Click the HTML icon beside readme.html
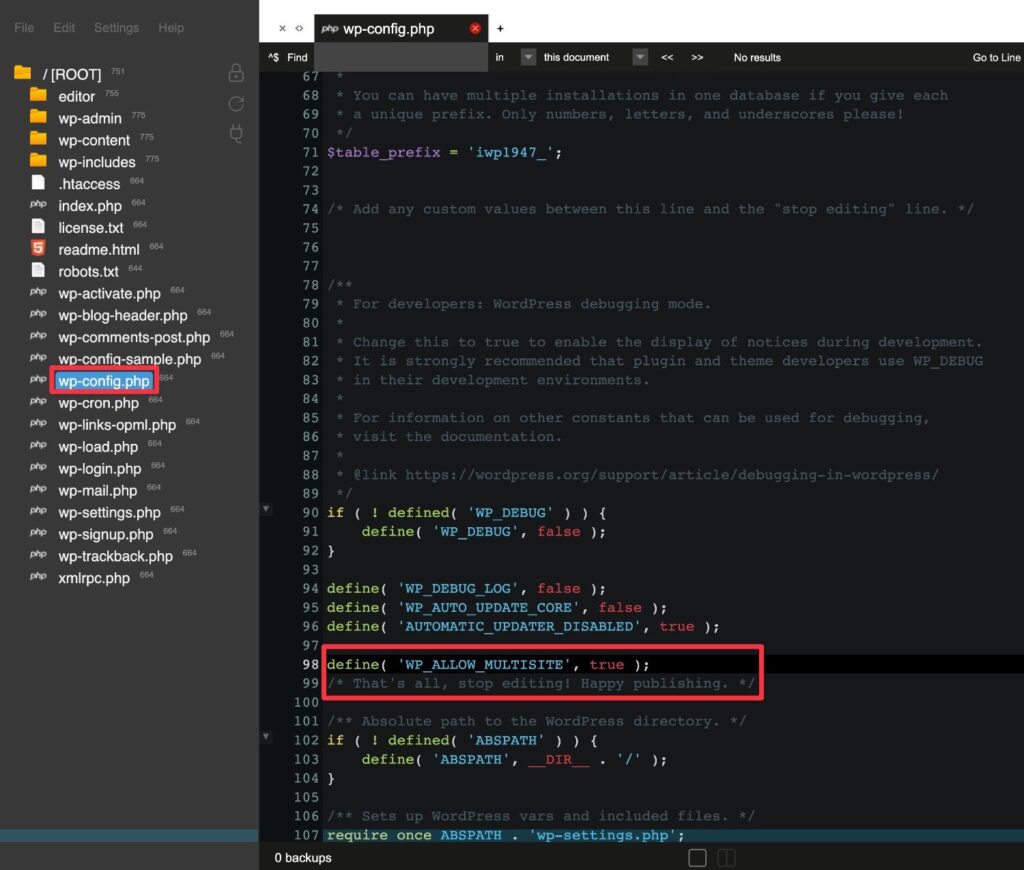This screenshot has height=870, width=1024. pyautogui.click(x=37, y=249)
